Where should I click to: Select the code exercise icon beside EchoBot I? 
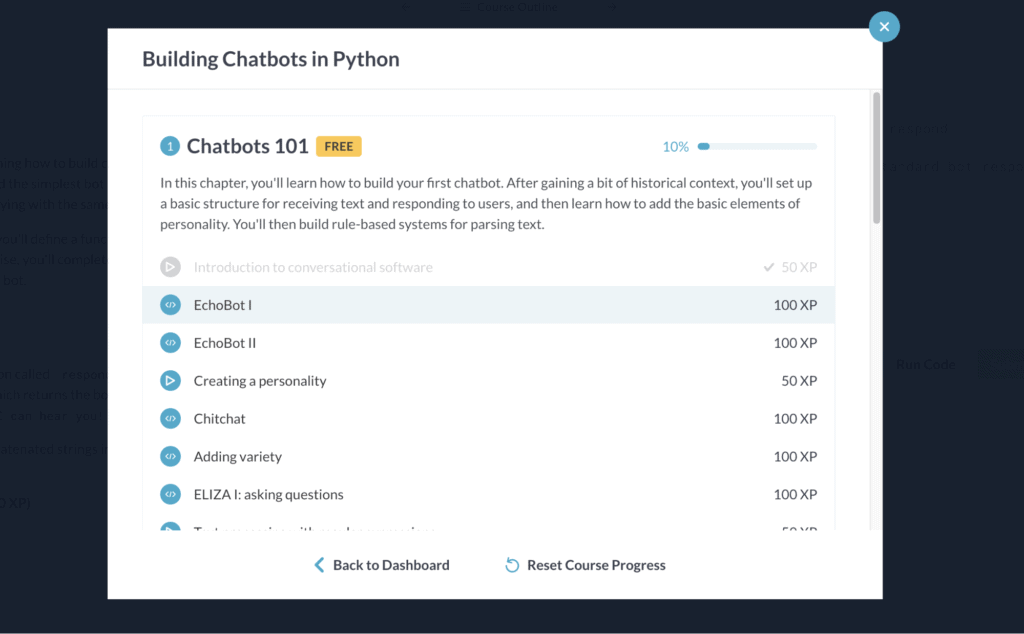coord(170,304)
